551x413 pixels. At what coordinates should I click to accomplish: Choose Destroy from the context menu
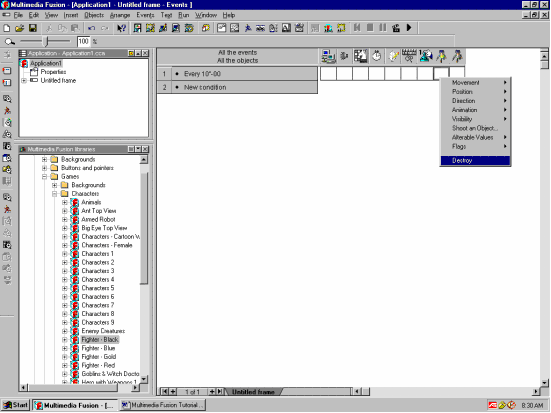[x=475, y=161]
